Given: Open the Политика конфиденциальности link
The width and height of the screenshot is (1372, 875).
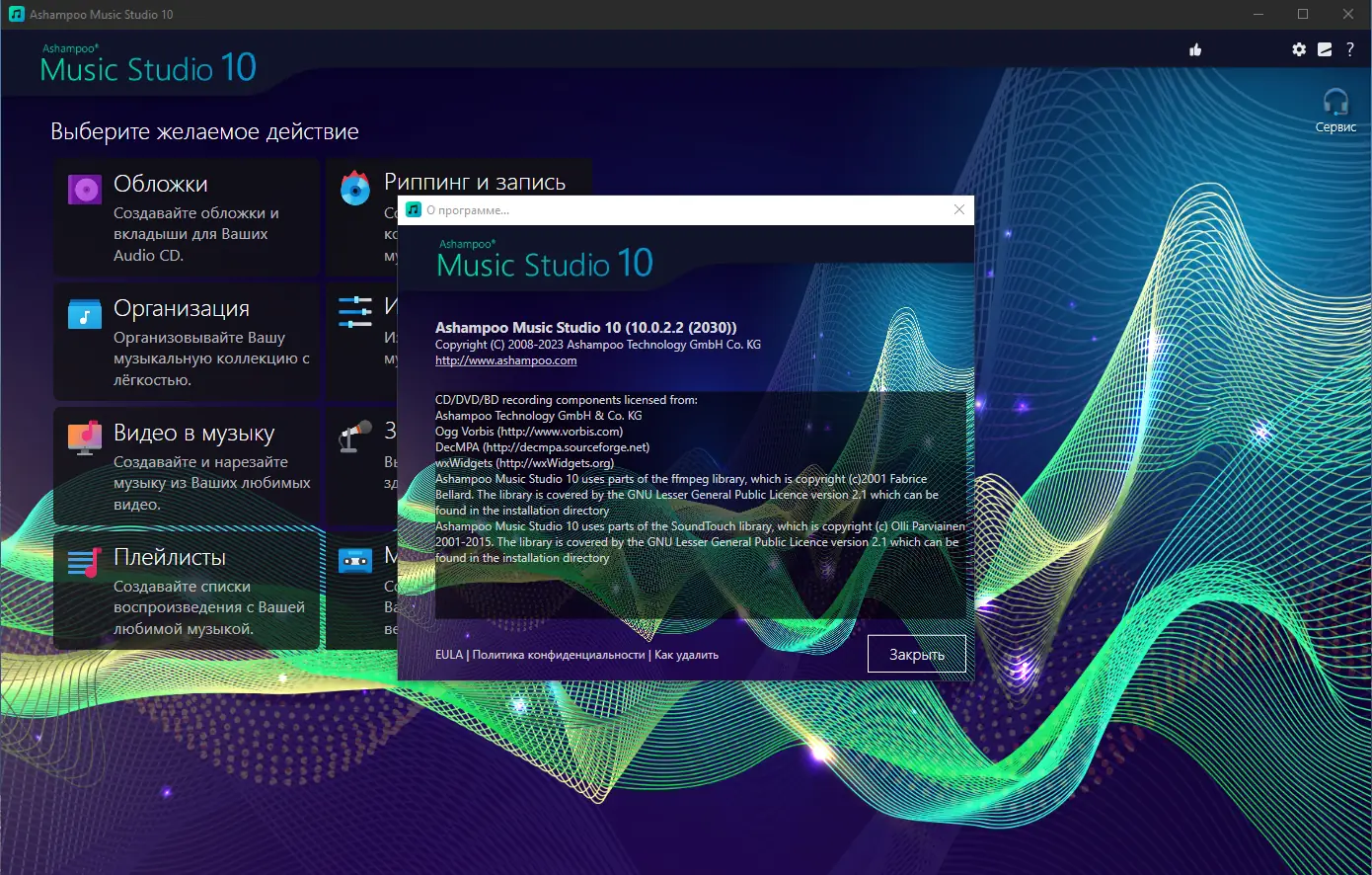Looking at the screenshot, I should (559, 655).
